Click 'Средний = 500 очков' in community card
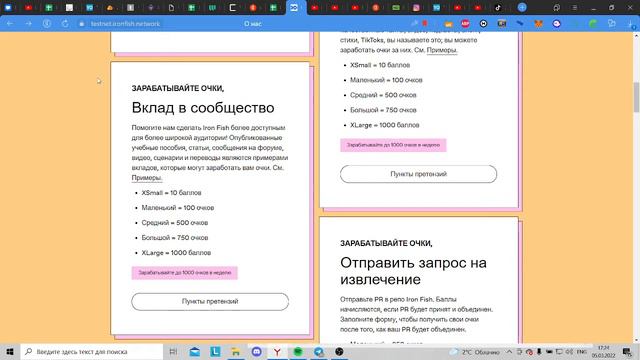 (175, 222)
